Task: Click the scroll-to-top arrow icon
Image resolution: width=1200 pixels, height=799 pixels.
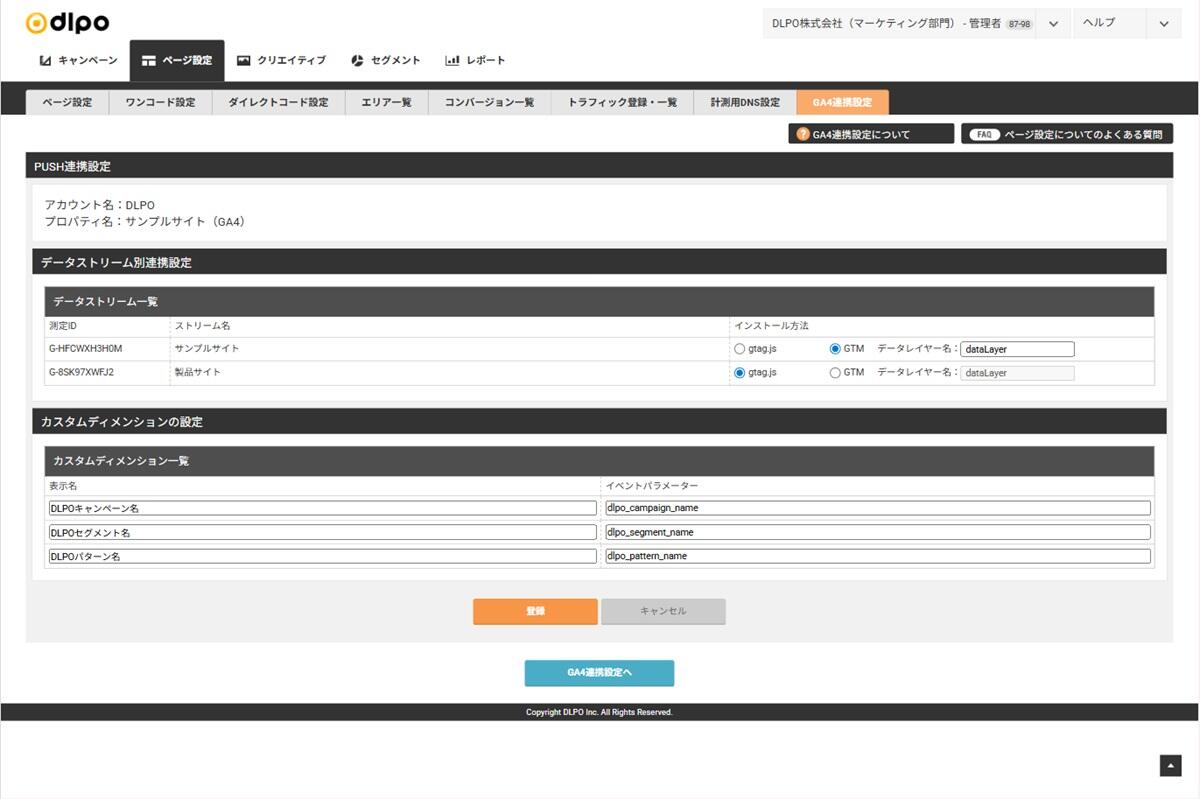Action: point(1170,765)
